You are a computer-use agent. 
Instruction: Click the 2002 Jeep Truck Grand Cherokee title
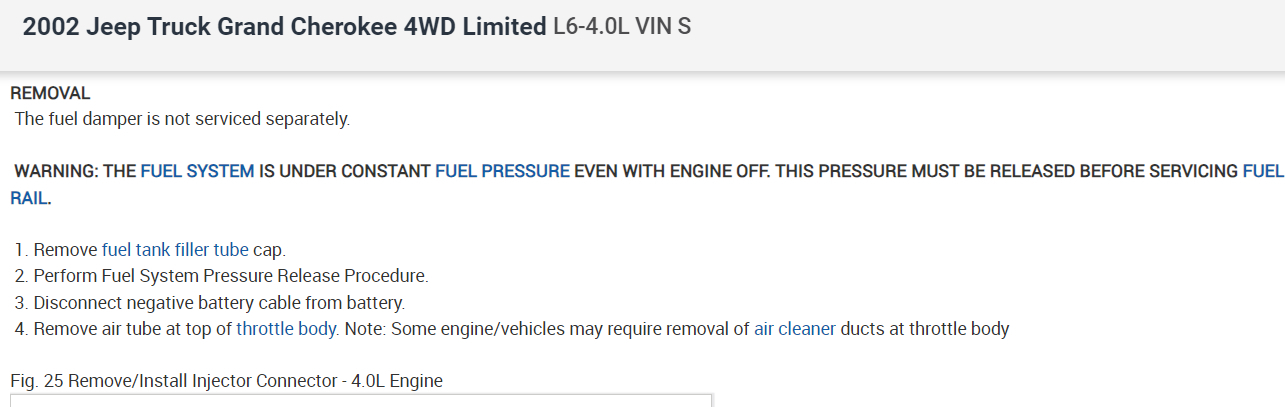[x=284, y=27]
